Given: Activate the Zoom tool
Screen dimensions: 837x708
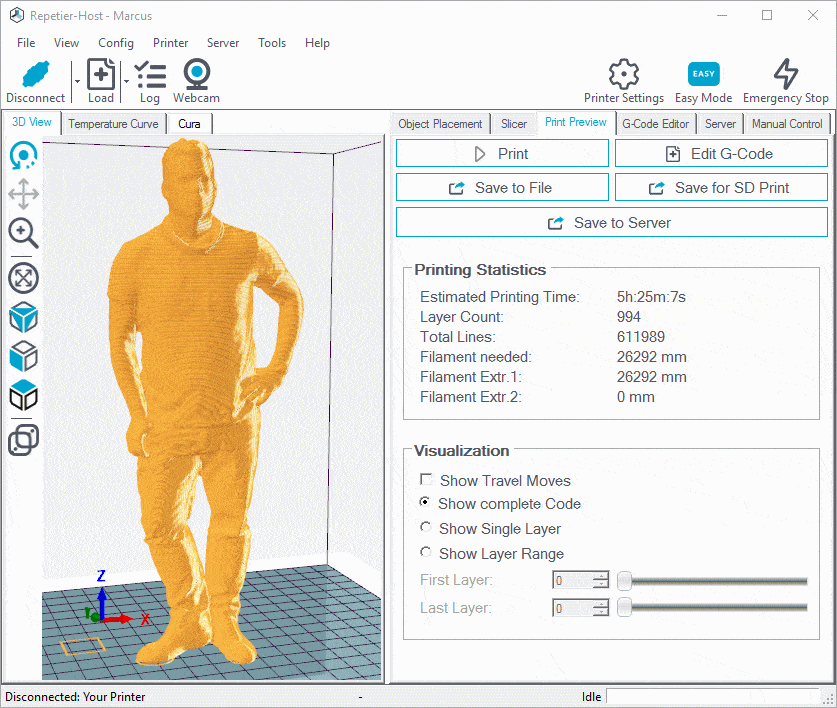Looking at the screenshot, I should (x=23, y=231).
